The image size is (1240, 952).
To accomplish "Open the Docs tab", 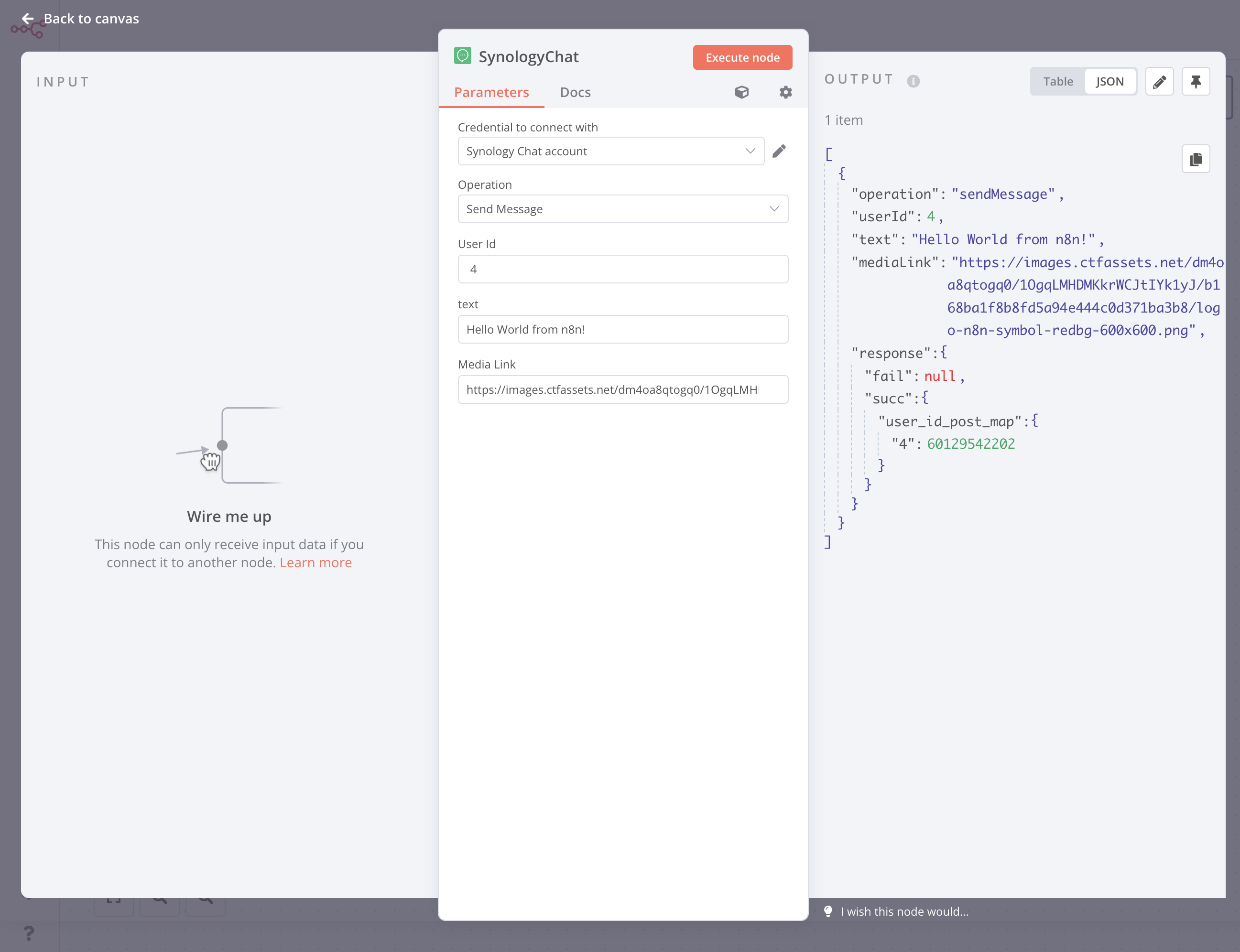I will [x=575, y=92].
